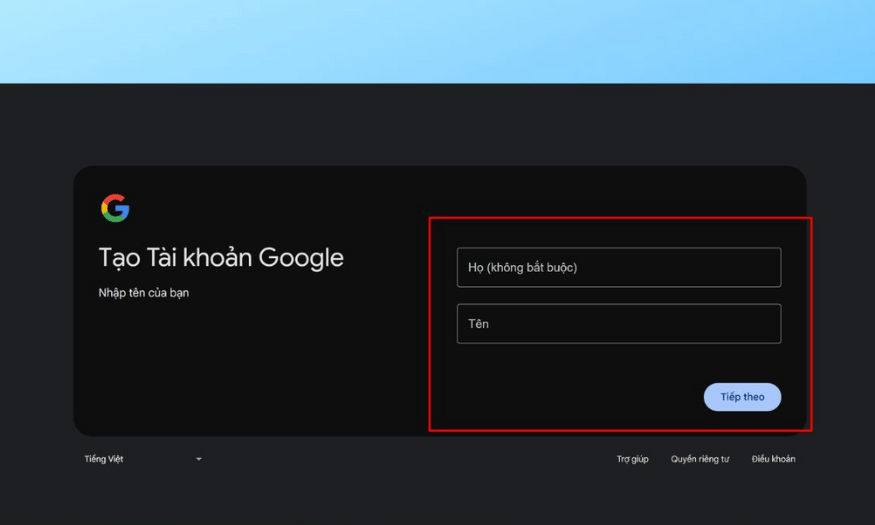Click the Google logo icon
Screen dimensions: 875x525
(x=115, y=208)
